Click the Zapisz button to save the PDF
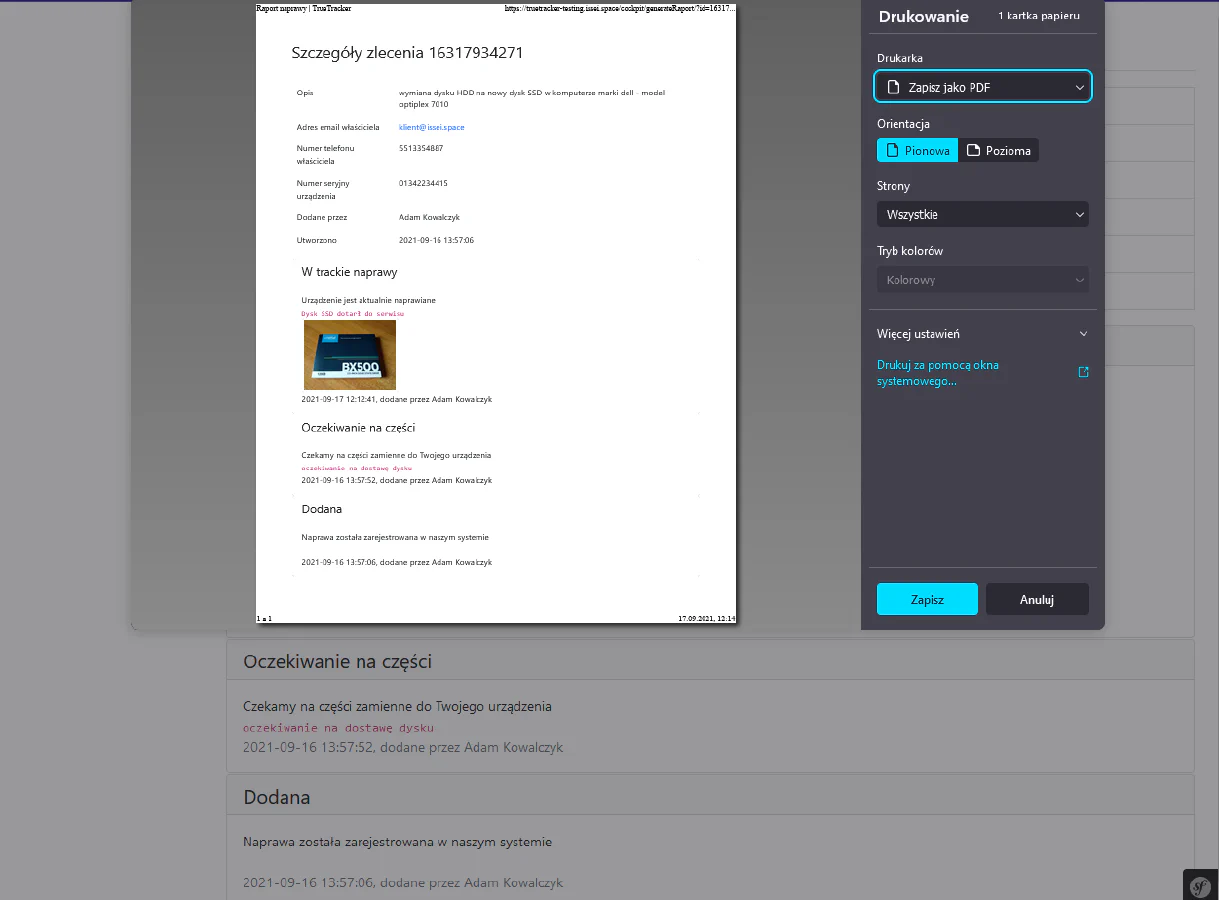Viewport: 1219px width, 900px height. coord(926,599)
